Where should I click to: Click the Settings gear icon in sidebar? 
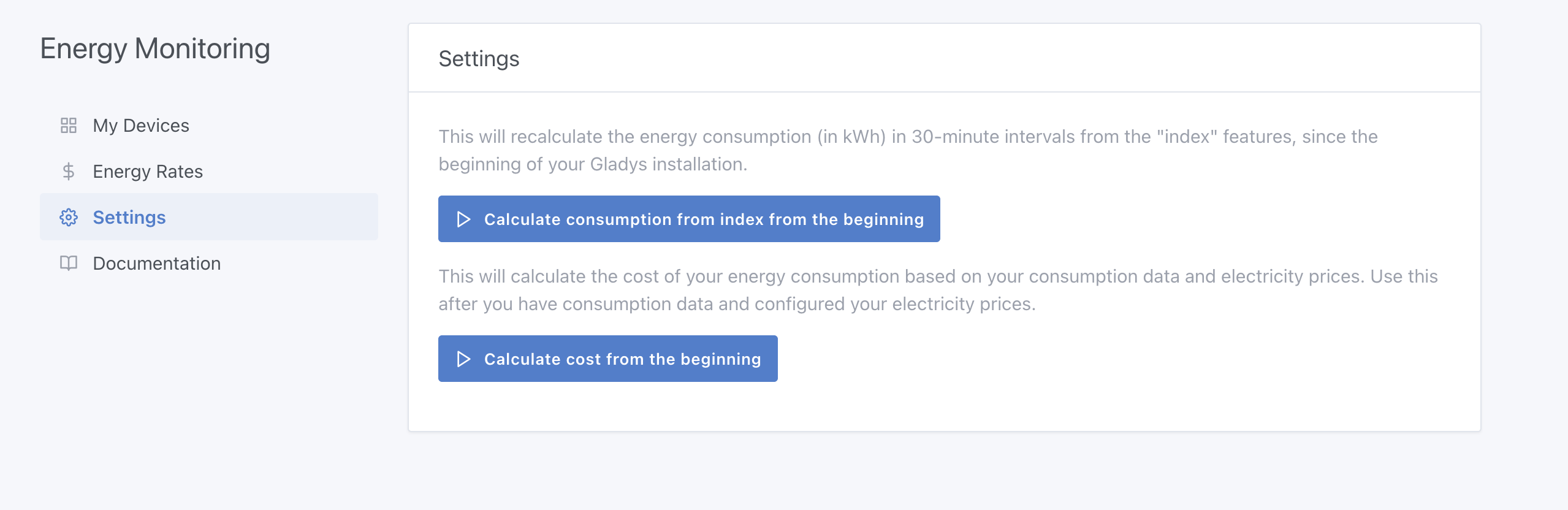tap(69, 218)
